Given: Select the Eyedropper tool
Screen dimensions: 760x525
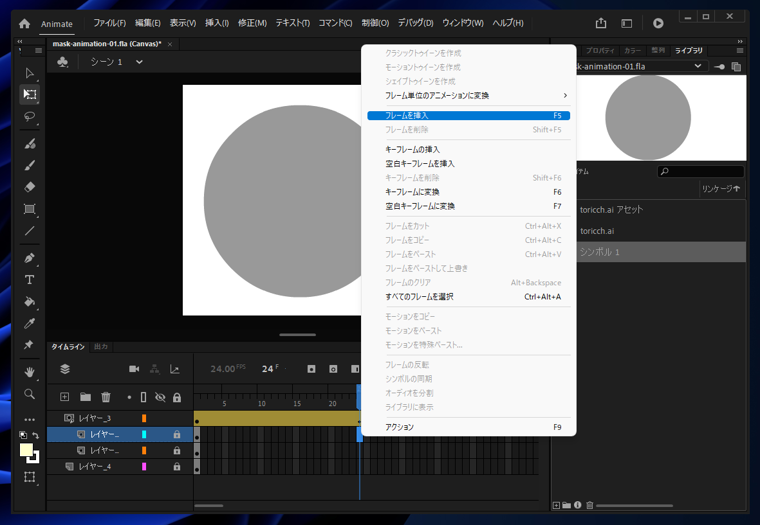Looking at the screenshot, I should [29, 324].
